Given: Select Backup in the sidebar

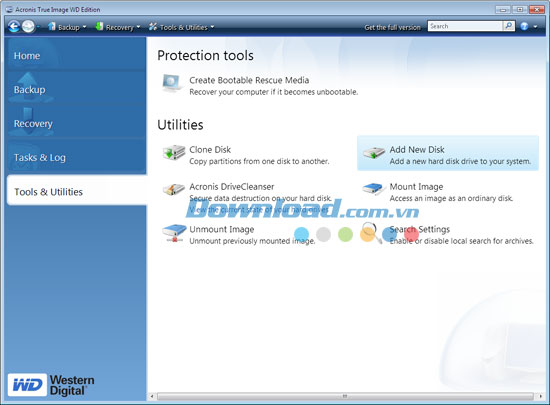Looking at the screenshot, I should tap(76, 89).
